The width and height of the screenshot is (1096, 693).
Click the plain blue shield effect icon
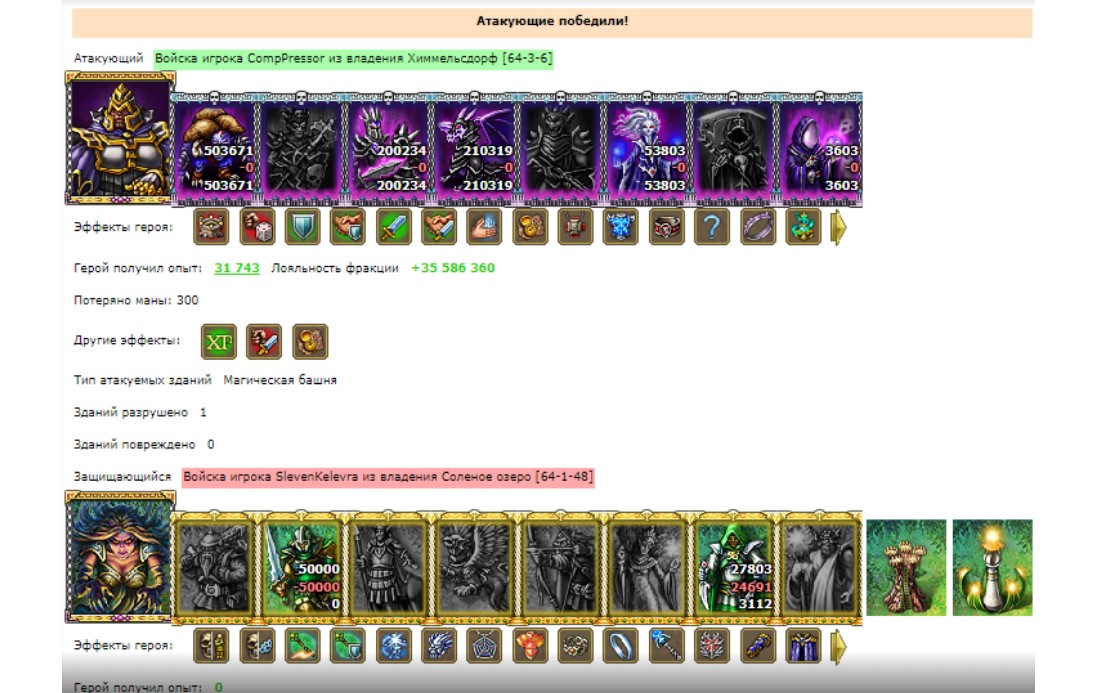pos(302,227)
